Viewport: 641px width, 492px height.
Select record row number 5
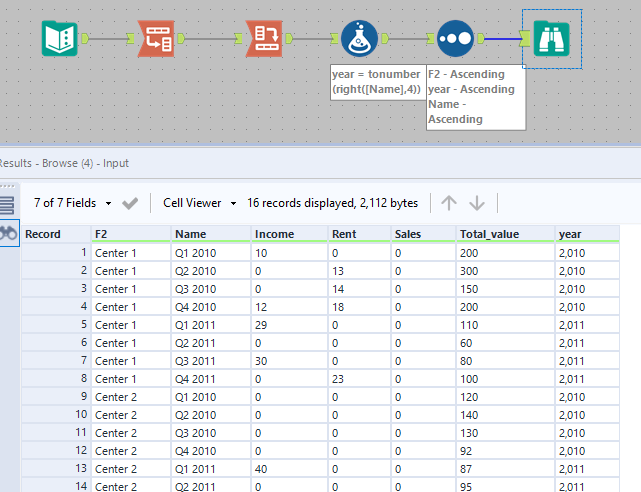[55, 325]
